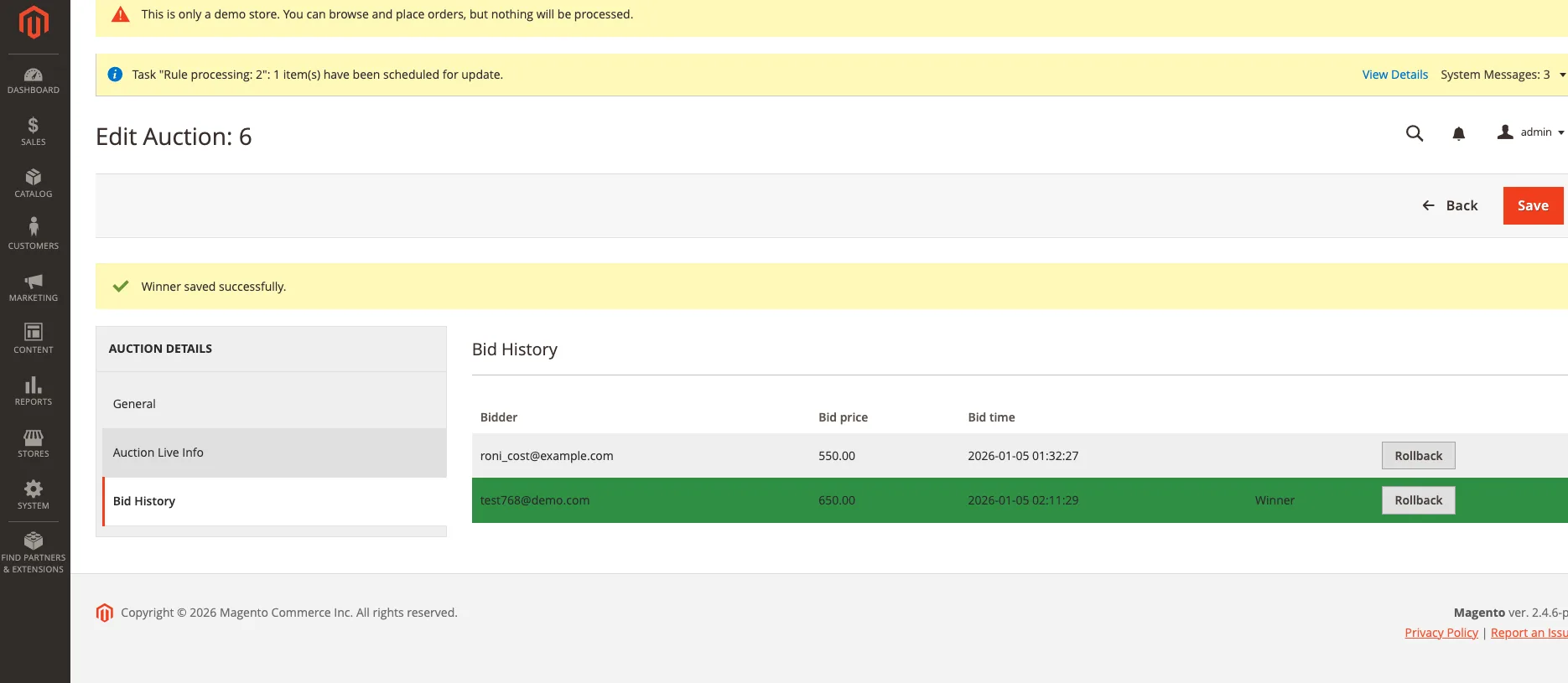The image size is (1568, 683).
Task: Click the Bidder column header
Action: click(499, 417)
